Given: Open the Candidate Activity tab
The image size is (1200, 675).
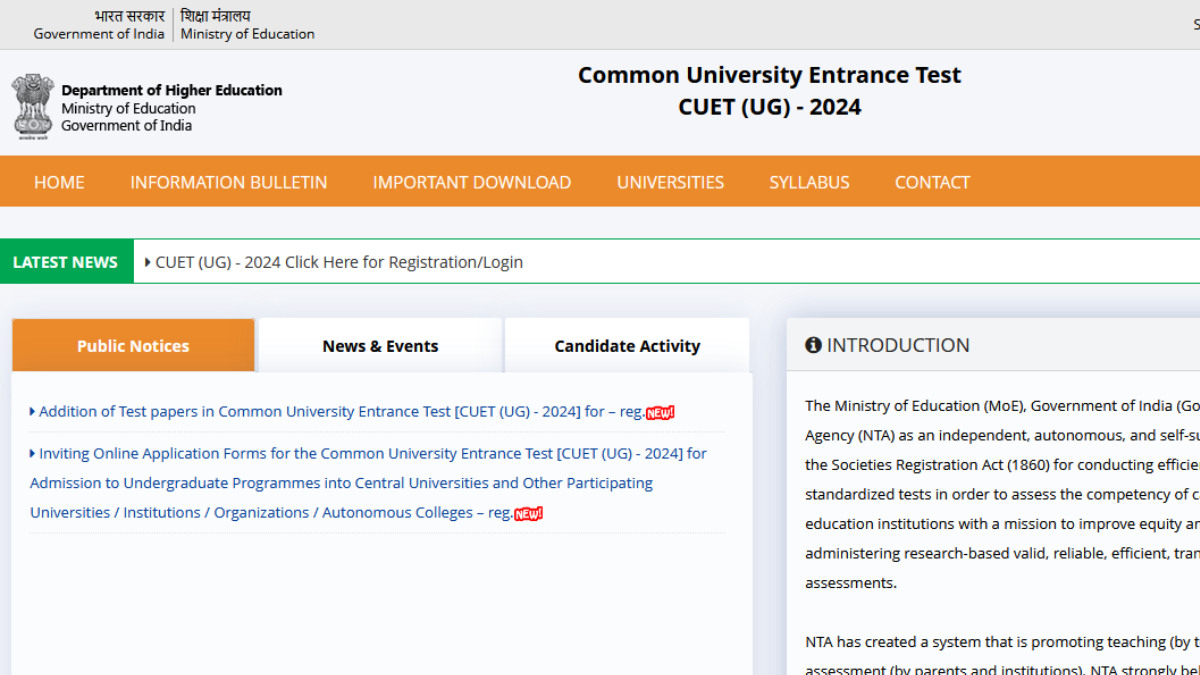Looking at the screenshot, I should (627, 346).
